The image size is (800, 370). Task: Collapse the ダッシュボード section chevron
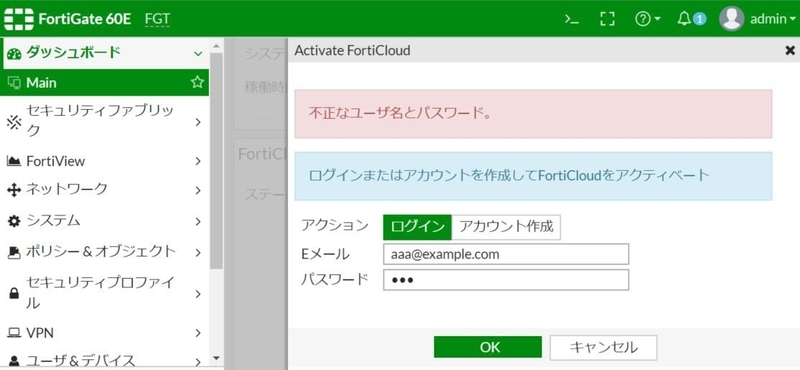(x=198, y=53)
